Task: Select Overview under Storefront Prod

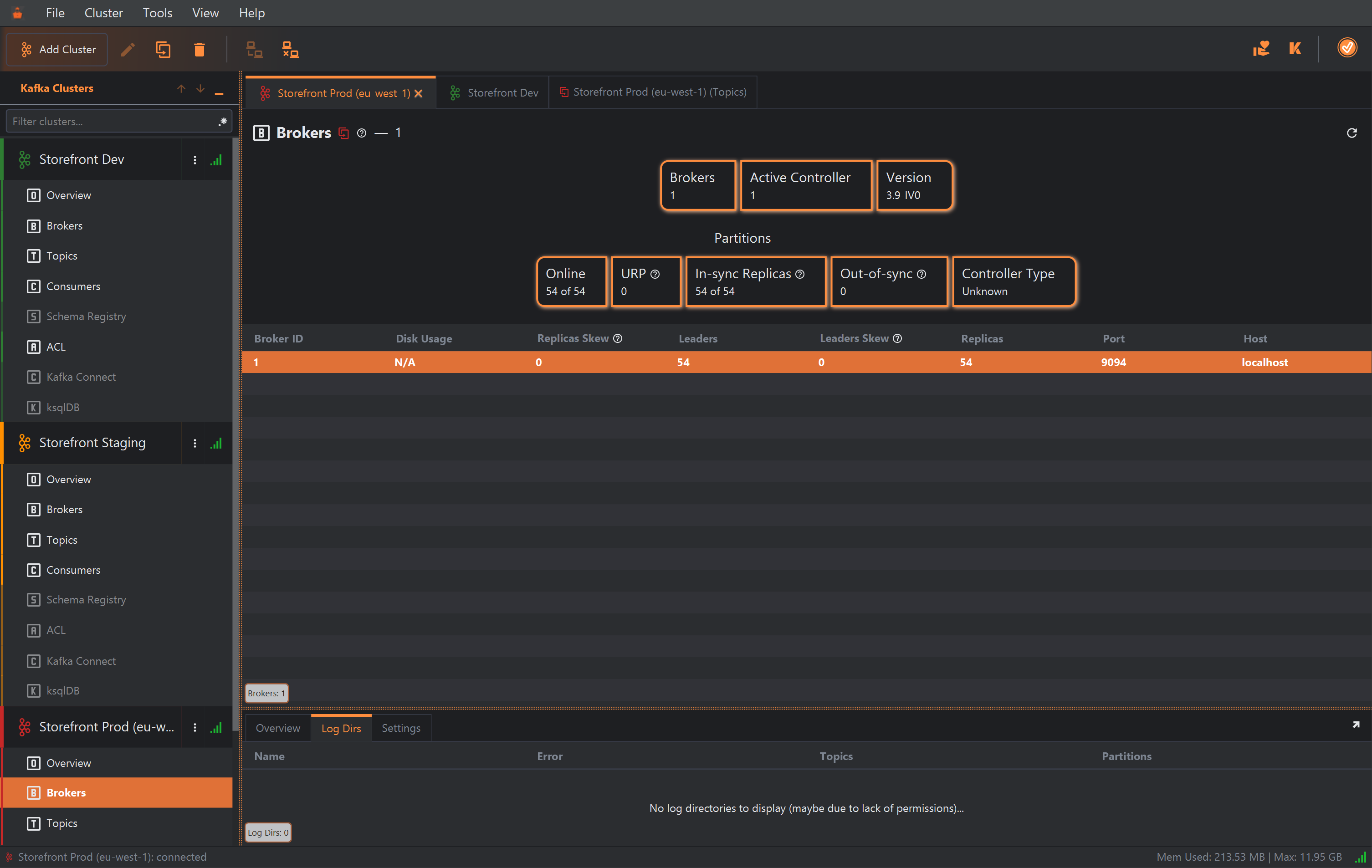Action: point(117,763)
